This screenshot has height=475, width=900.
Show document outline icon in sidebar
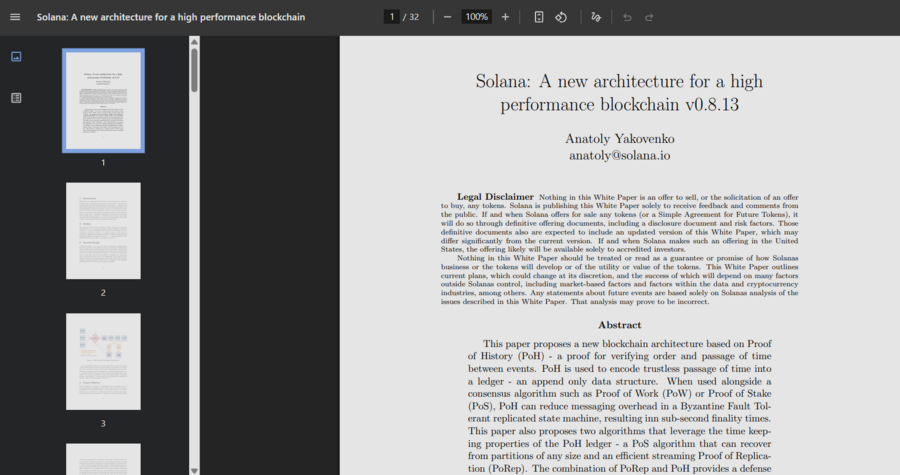point(16,98)
